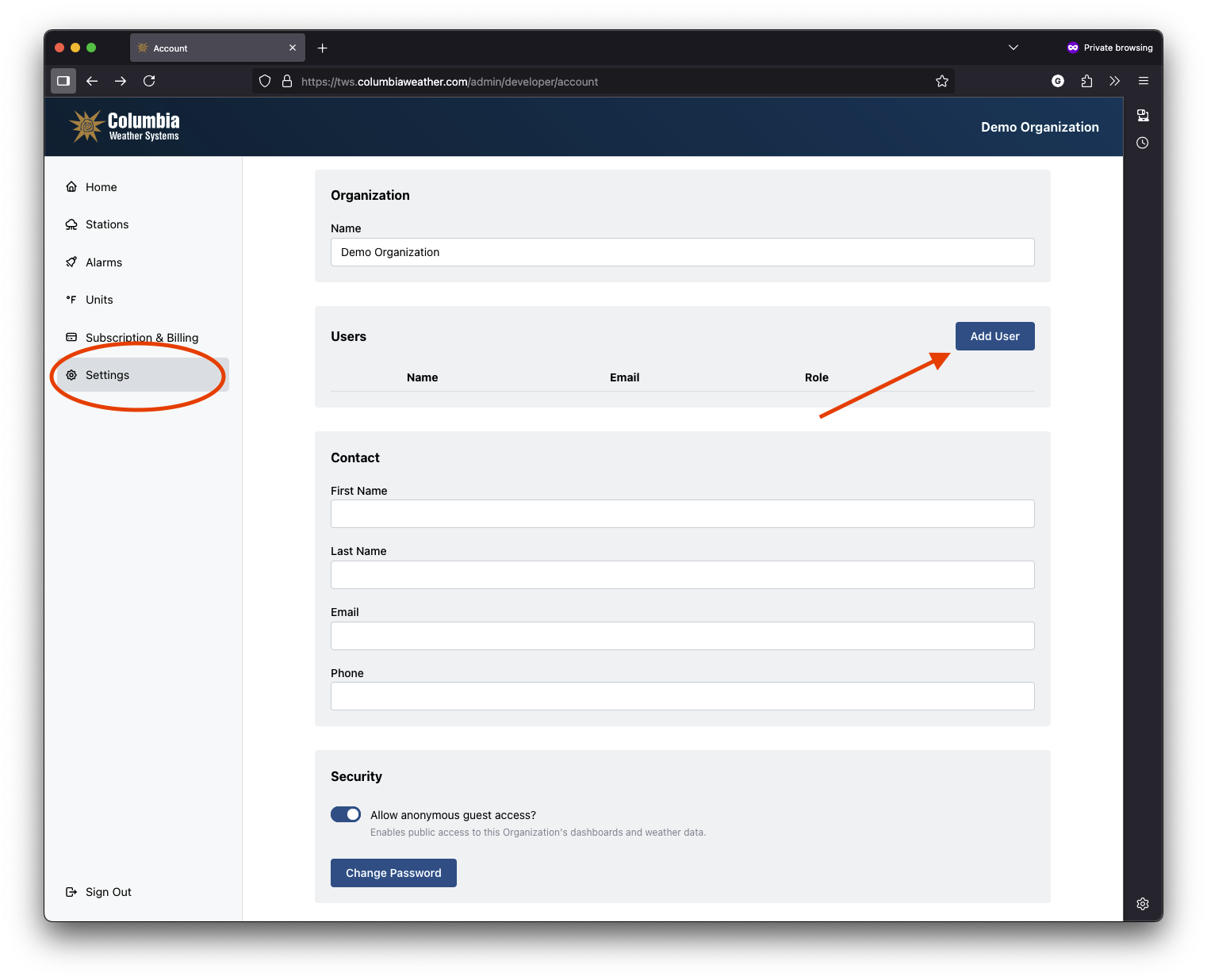This screenshot has height=980, width=1207.
Task: Click Demo Organization in the header
Action: tap(1040, 127)
